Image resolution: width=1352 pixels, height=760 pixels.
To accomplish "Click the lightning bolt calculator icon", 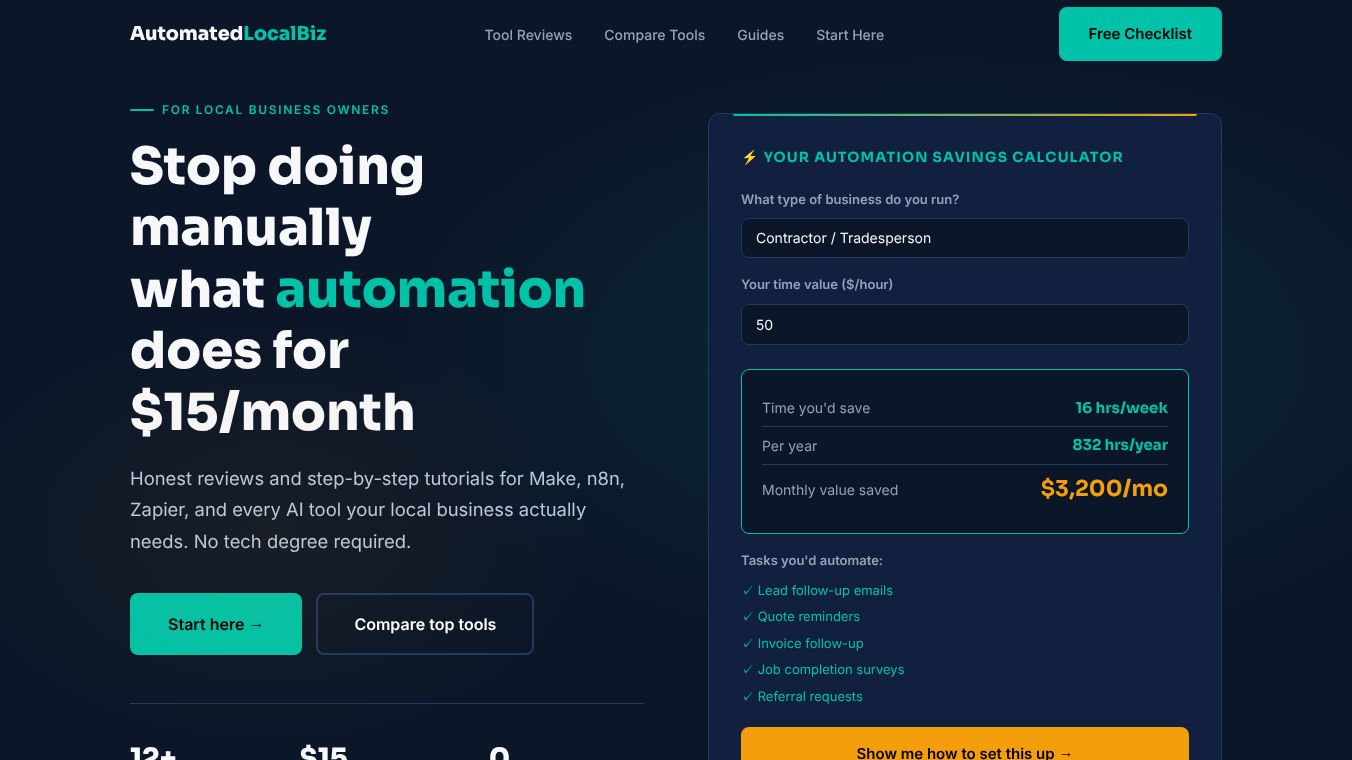I will (749, 157).
